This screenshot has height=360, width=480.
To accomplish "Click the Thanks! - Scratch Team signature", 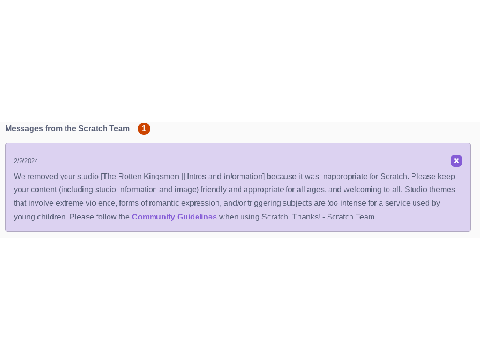I will pyautogui.click(x=333, y=217).
